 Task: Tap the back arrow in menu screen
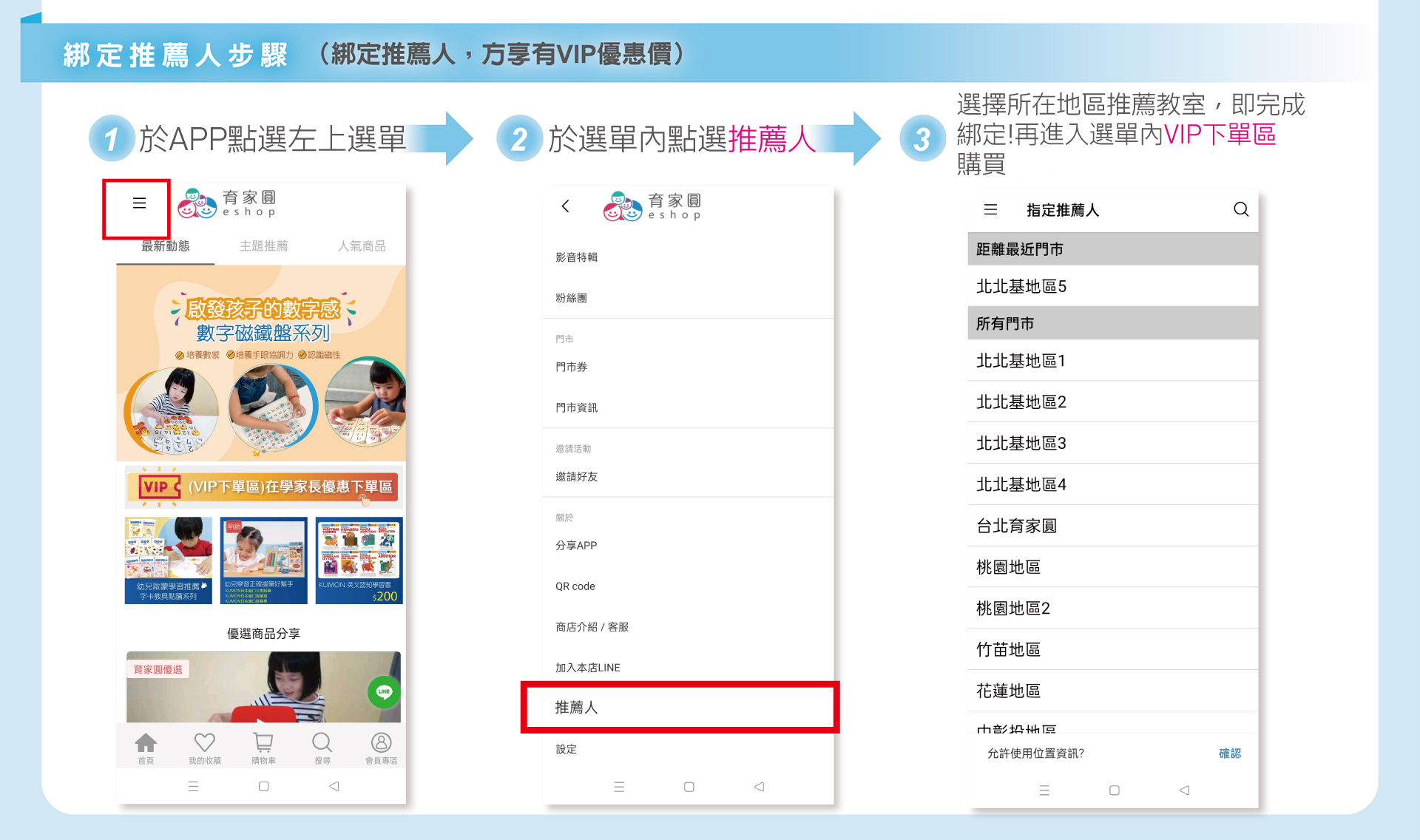[566, 206]
